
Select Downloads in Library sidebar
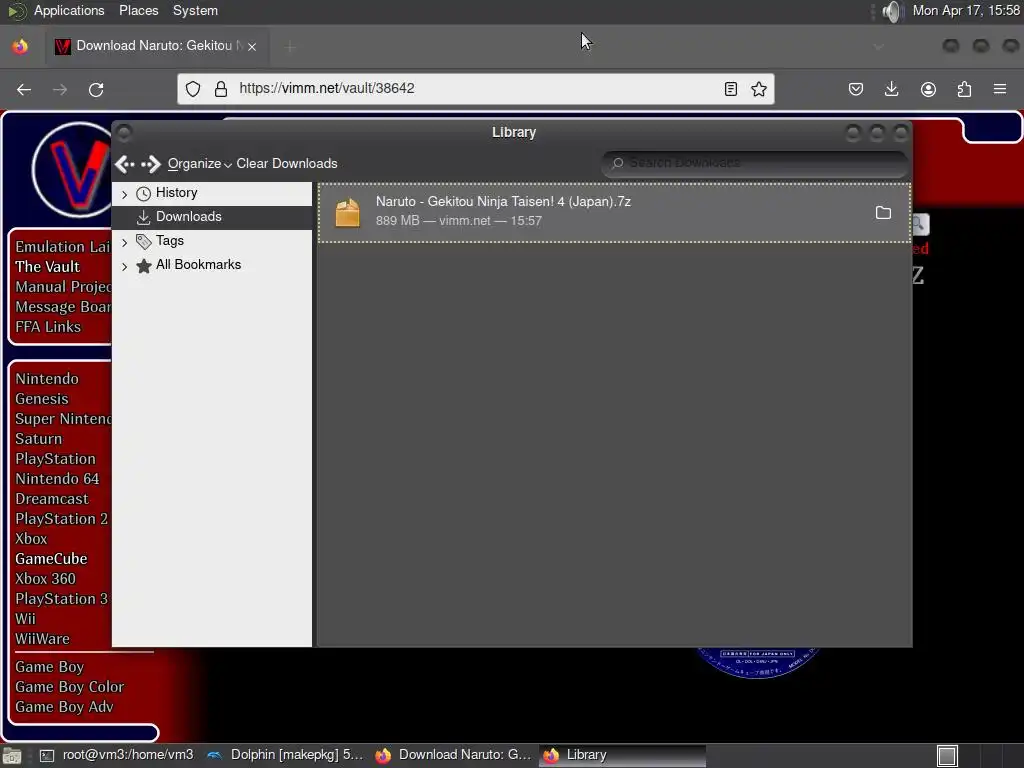(212, 217)
